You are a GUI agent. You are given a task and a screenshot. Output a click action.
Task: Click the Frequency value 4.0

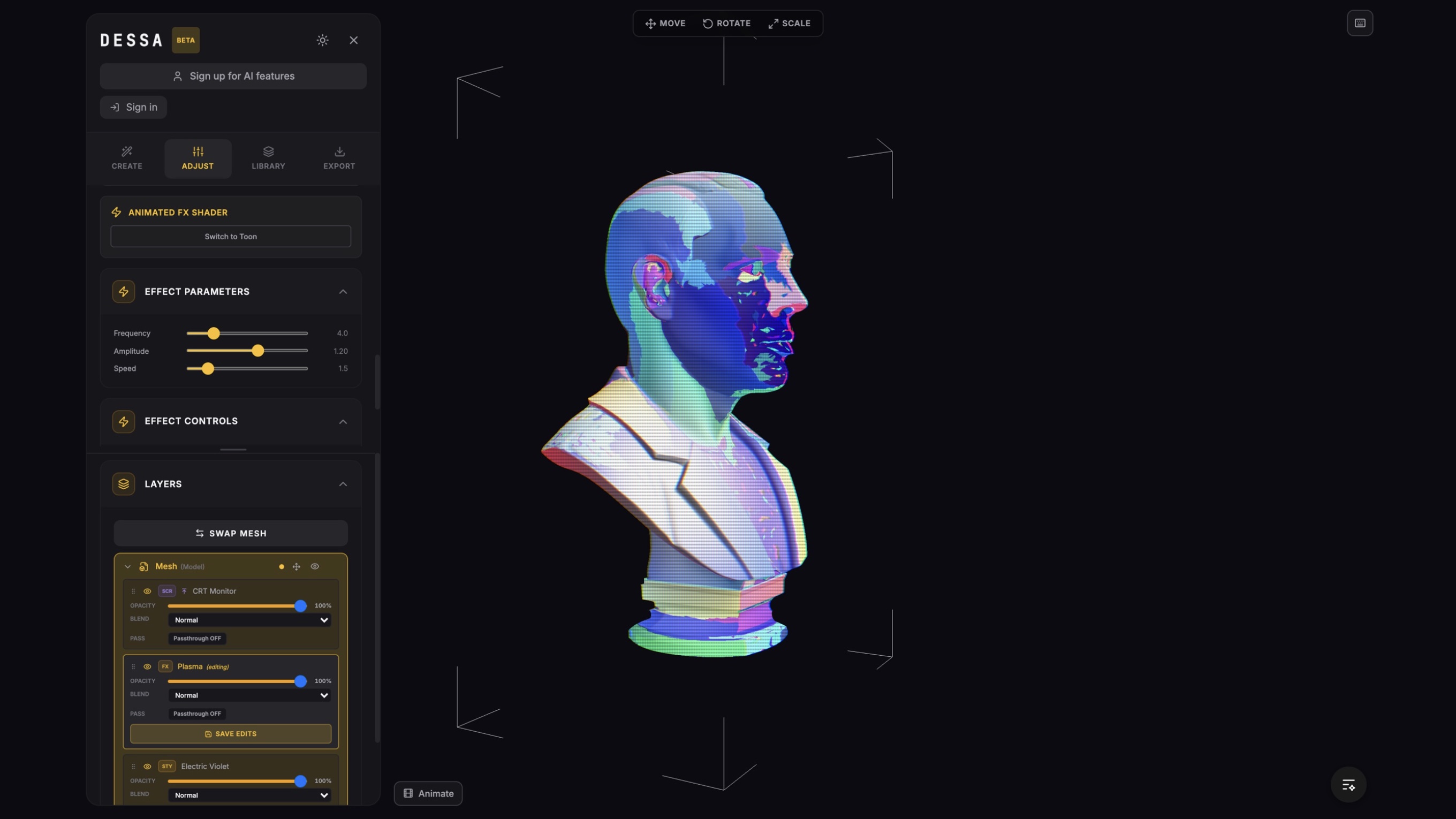343,333
